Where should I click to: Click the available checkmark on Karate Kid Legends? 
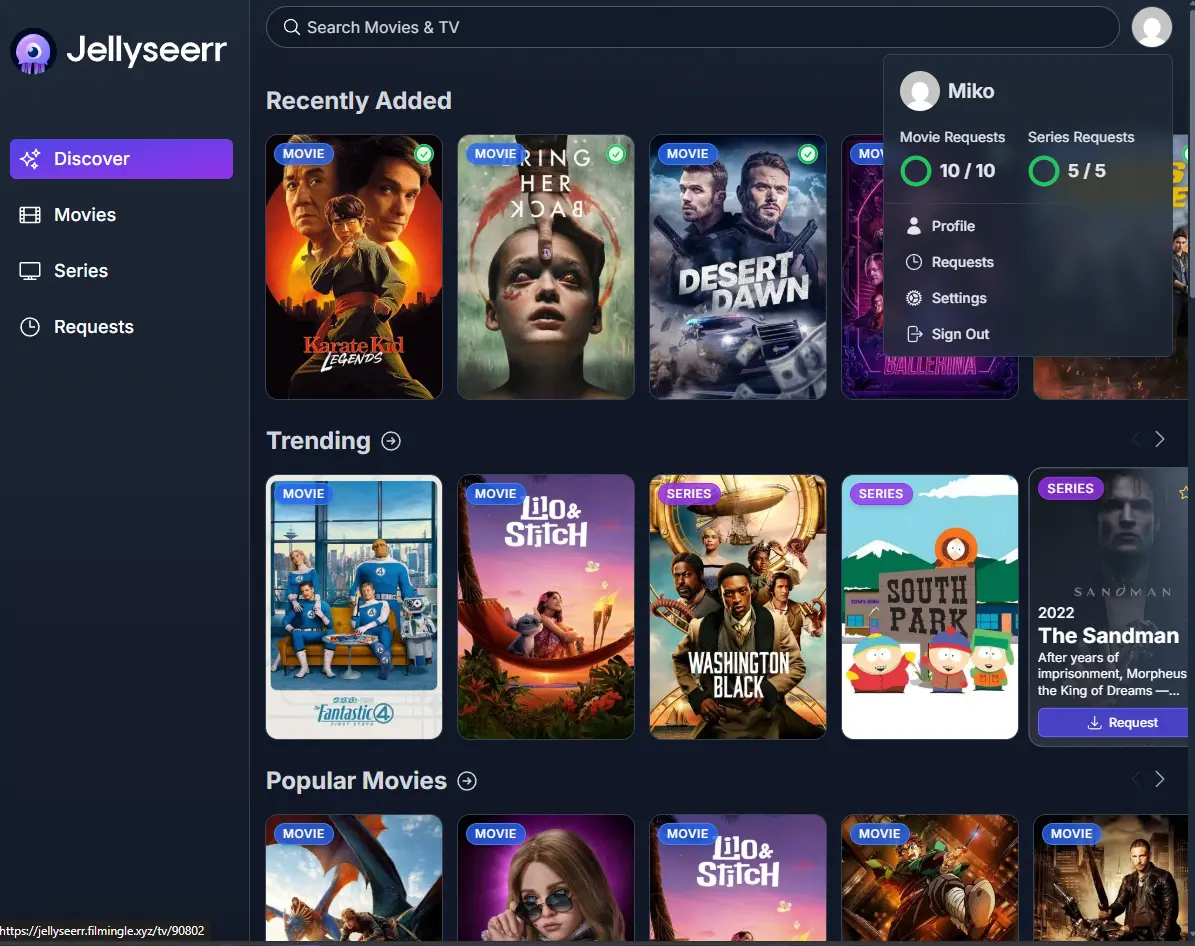click(424, 154)
